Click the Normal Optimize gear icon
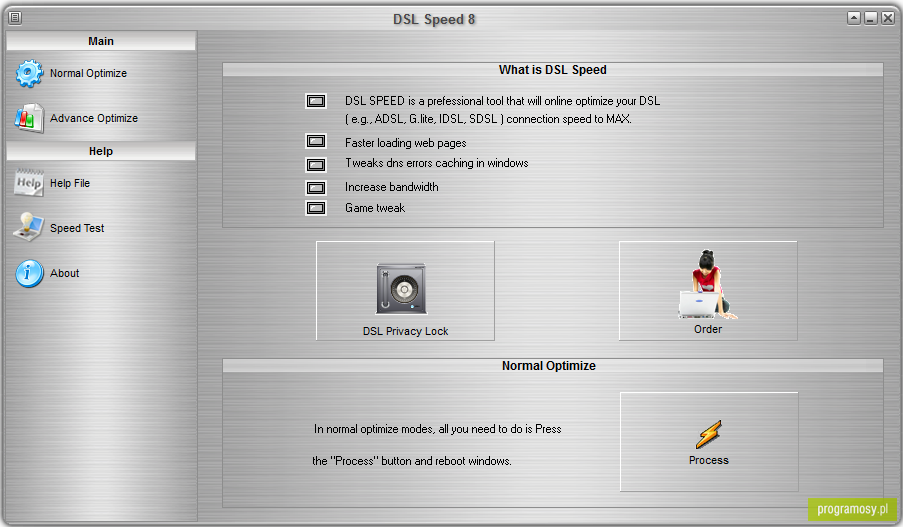Viewport: 903px width, 527px height. click(x=29, y=74)
